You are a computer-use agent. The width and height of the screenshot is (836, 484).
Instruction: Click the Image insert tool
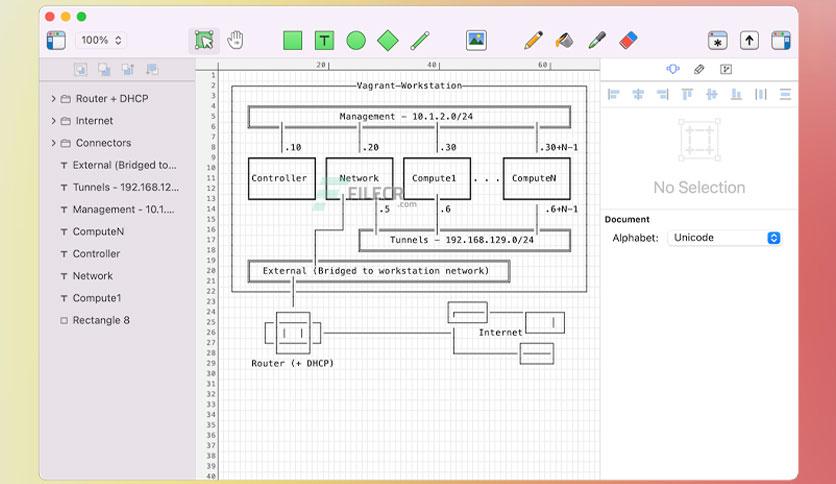point(476,41)
